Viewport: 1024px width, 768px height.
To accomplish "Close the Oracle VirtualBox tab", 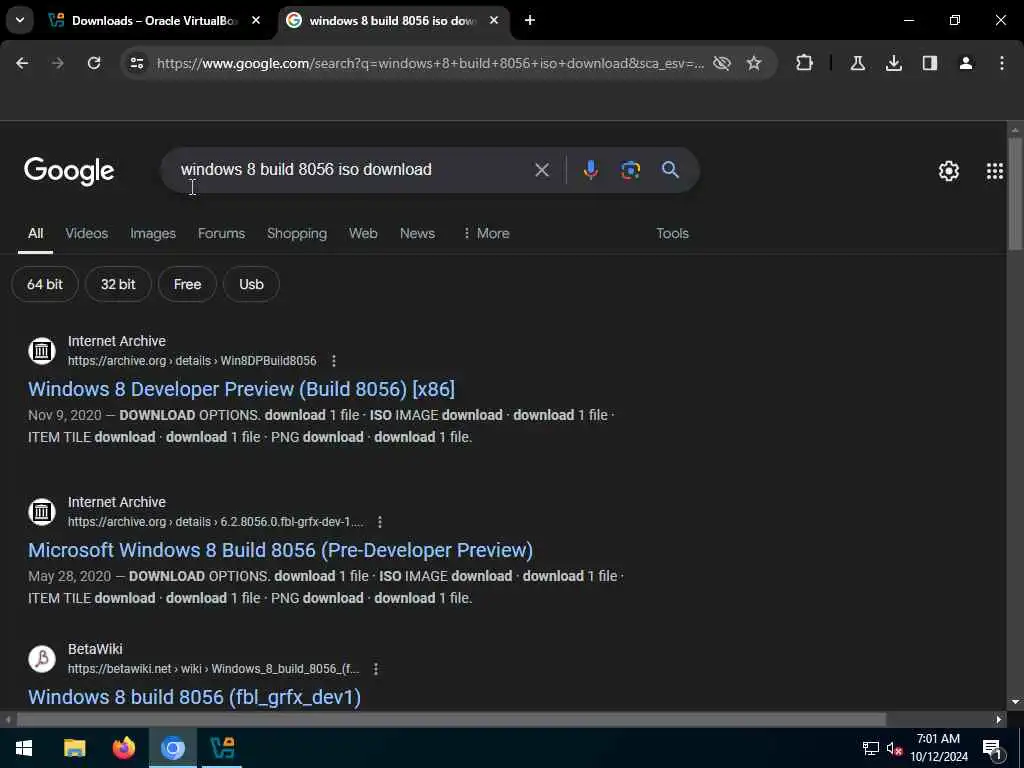I will click(x=256, y=20).
